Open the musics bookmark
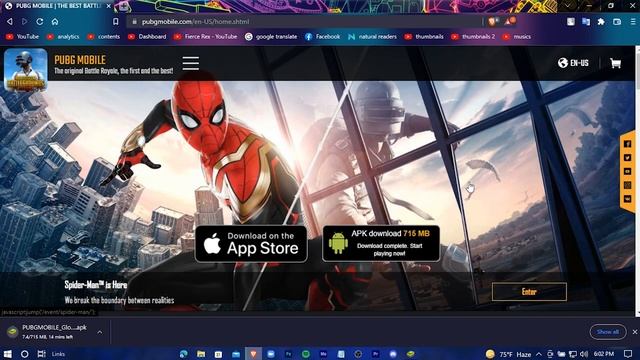This screenshot has width=640, height=360. coord(517,37)
